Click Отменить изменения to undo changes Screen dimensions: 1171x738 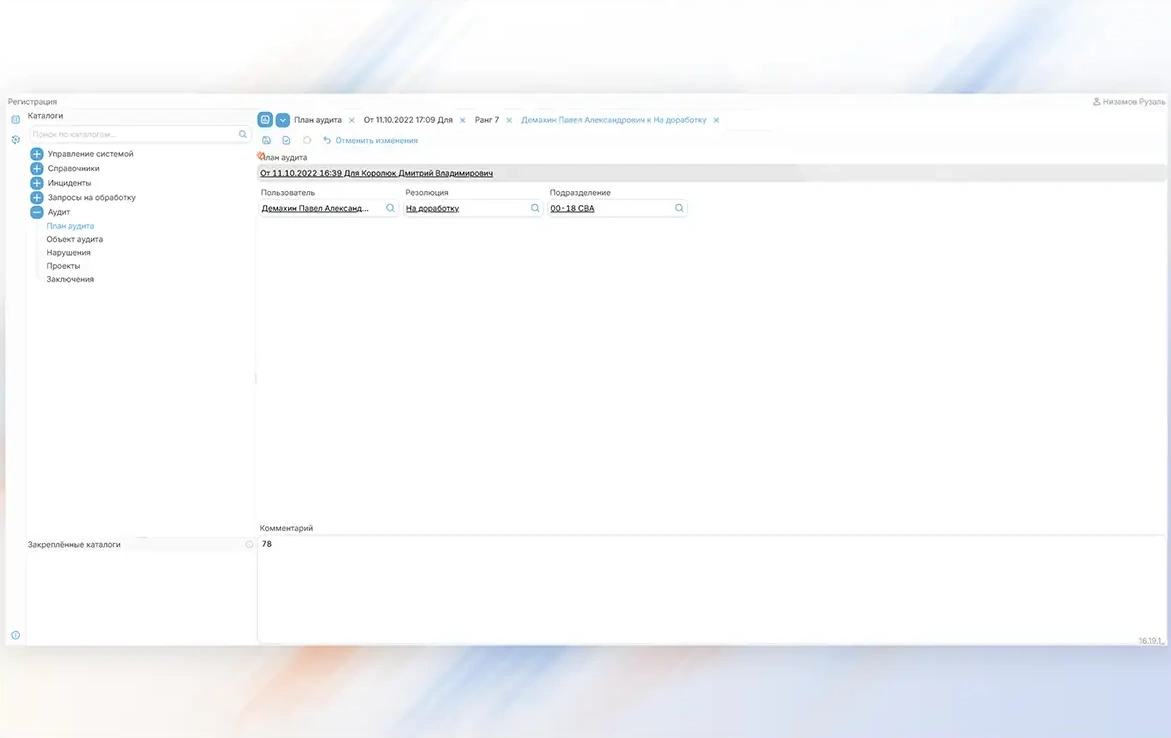[376, 141]
